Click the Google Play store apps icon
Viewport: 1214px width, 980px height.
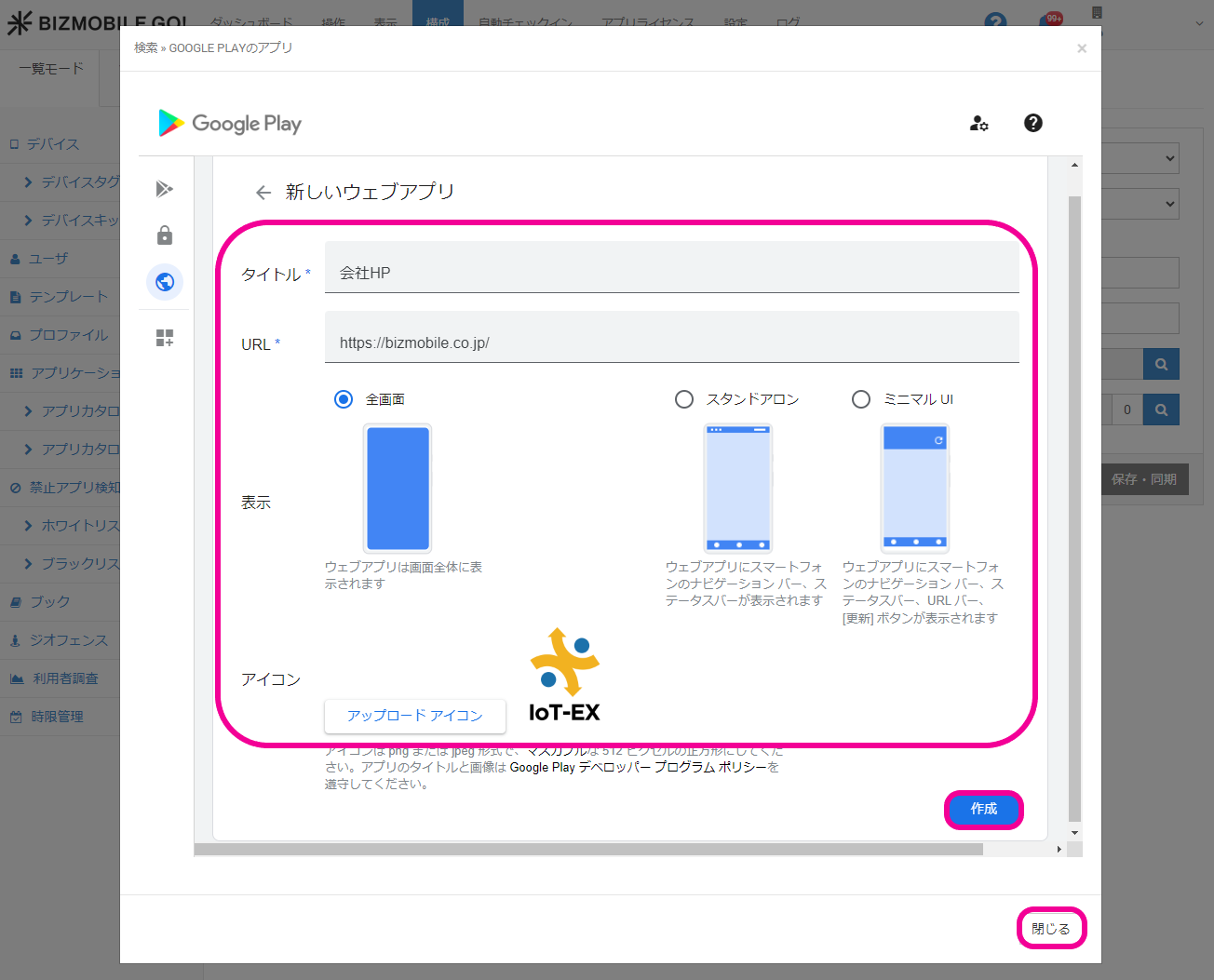pos(165,189)
